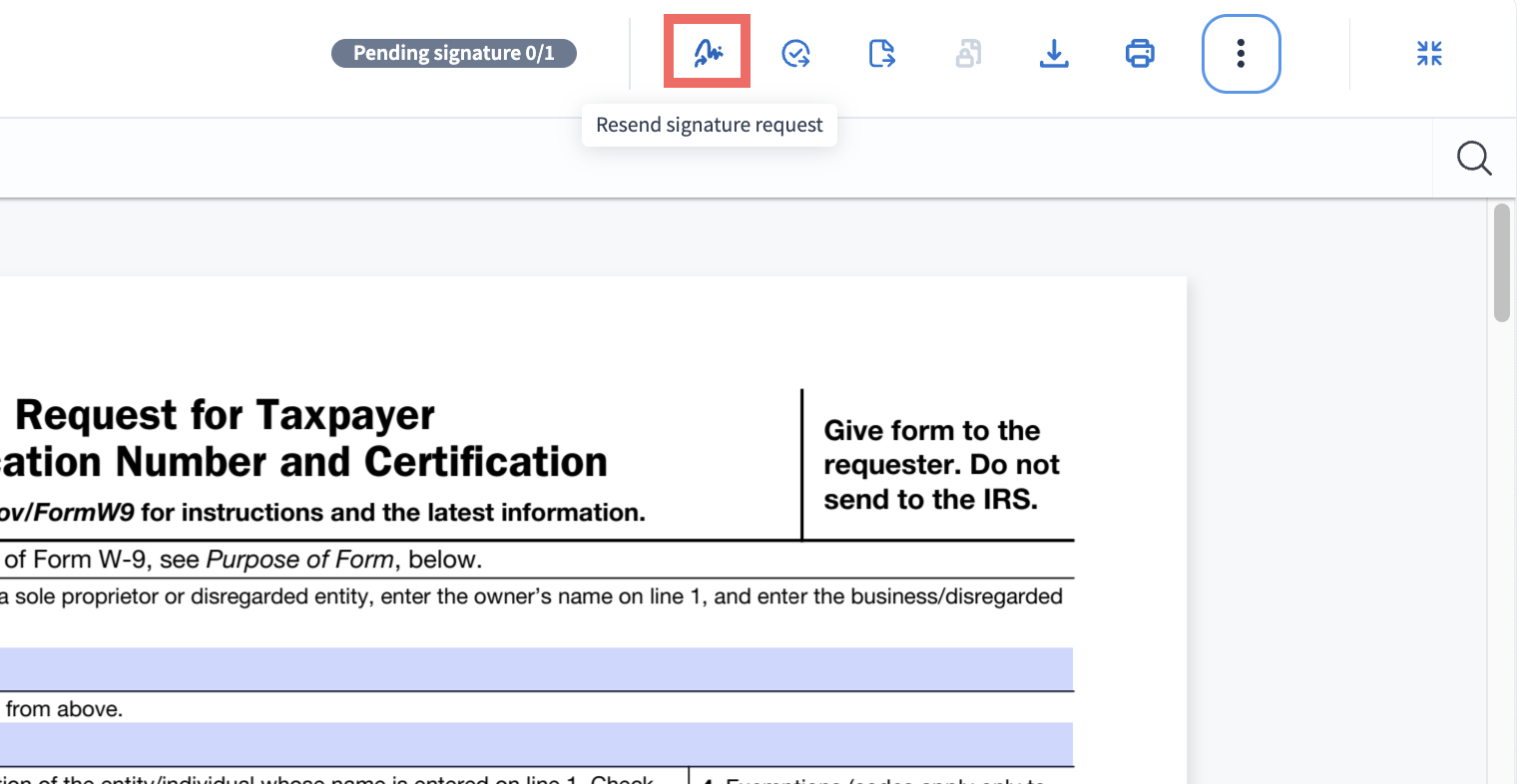
Task: Click the Resend signature request icon
Action: coord(708,52)
